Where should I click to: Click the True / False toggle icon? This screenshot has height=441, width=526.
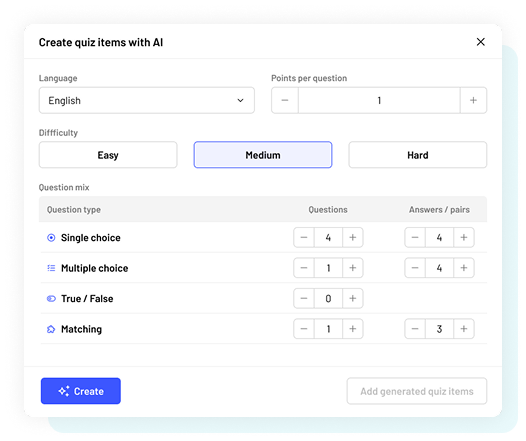(51, 298)
